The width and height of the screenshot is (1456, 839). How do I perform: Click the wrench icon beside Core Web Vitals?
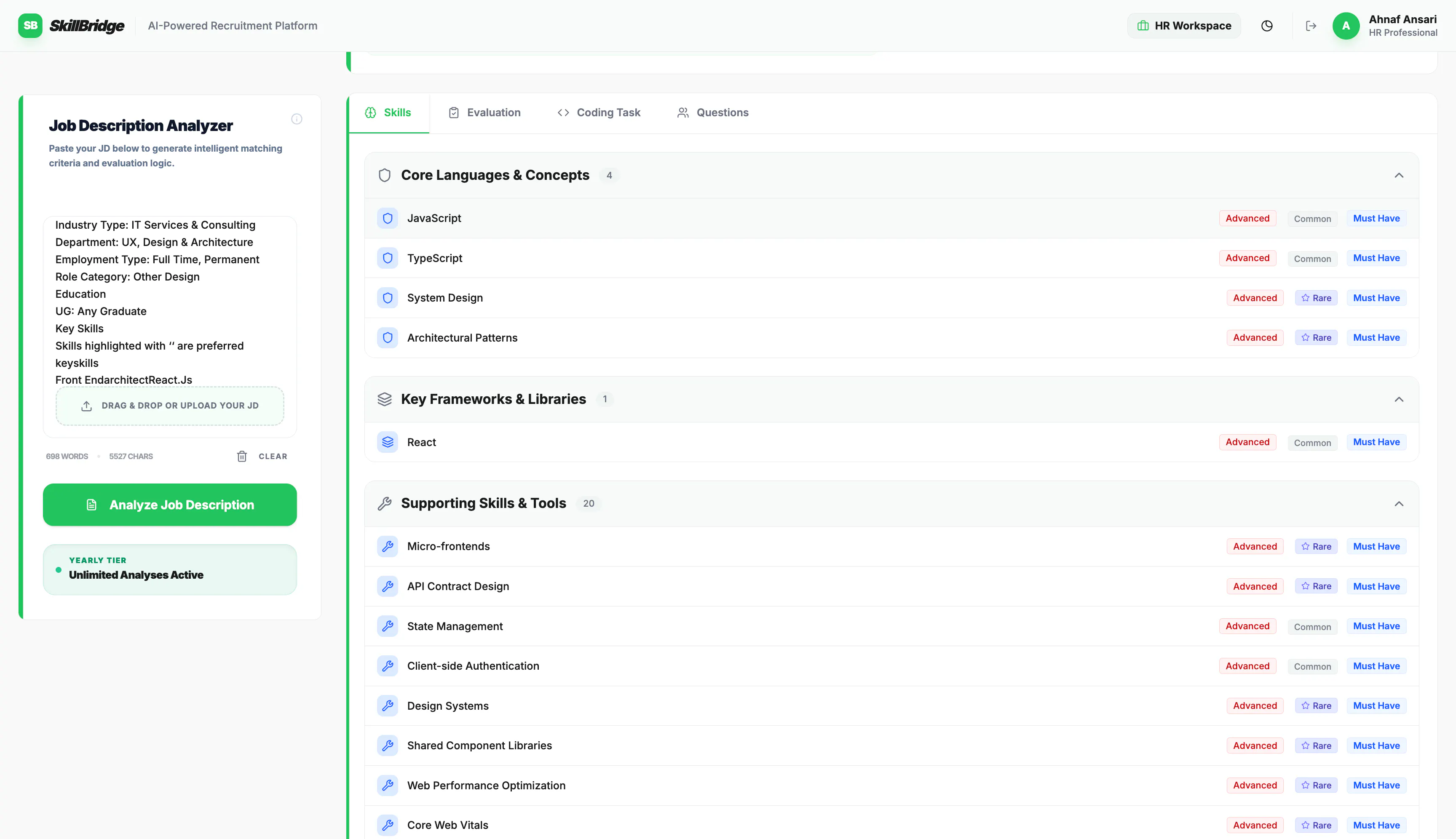tap(387, 825)
